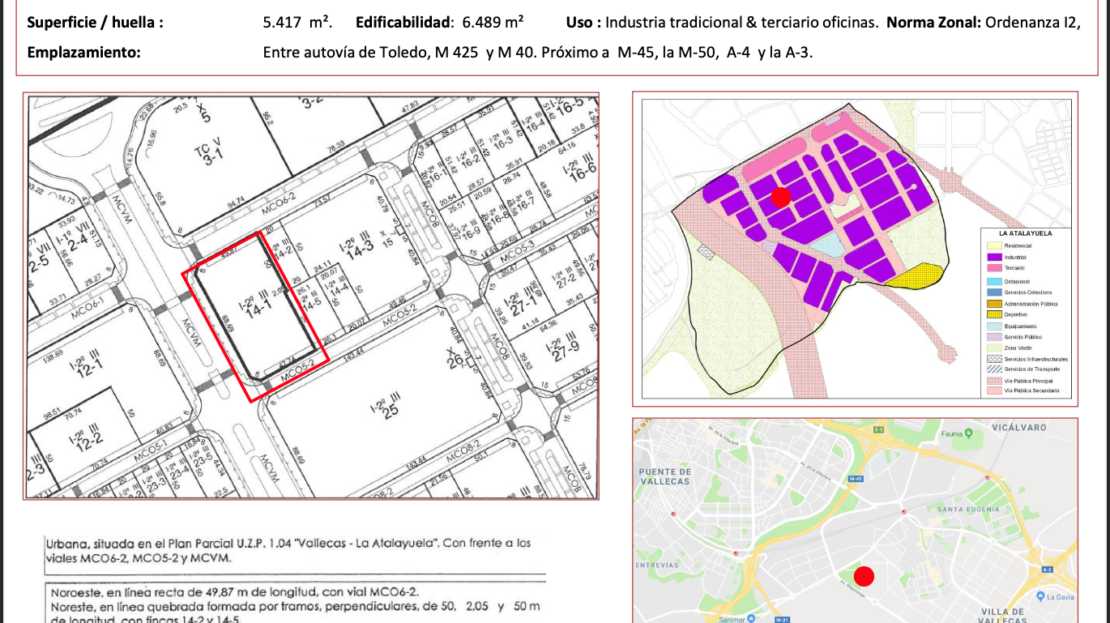Click the 'Superficie / huella :' label

tap(95, 23)
